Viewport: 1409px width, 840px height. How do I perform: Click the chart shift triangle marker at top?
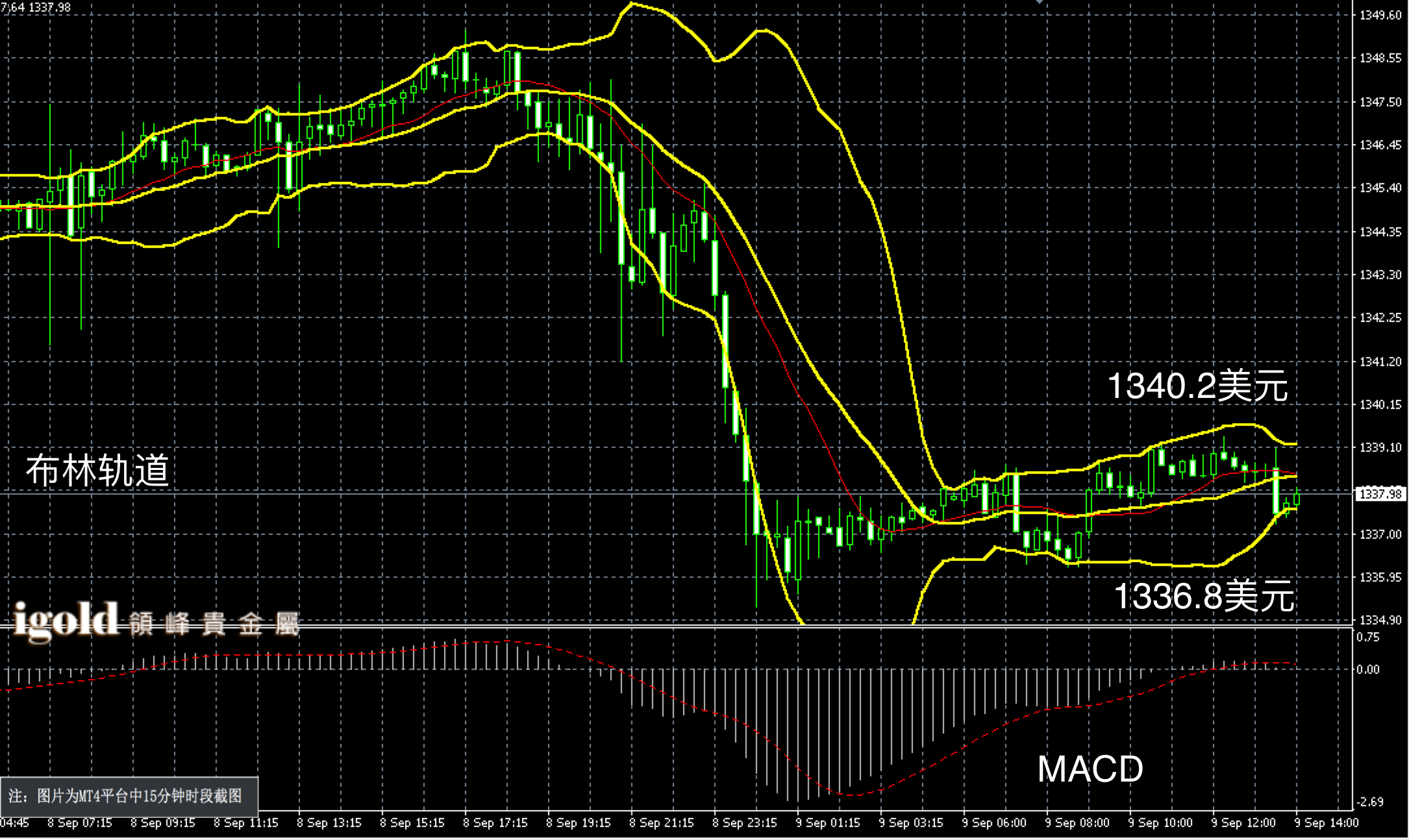pos(1040,2)
